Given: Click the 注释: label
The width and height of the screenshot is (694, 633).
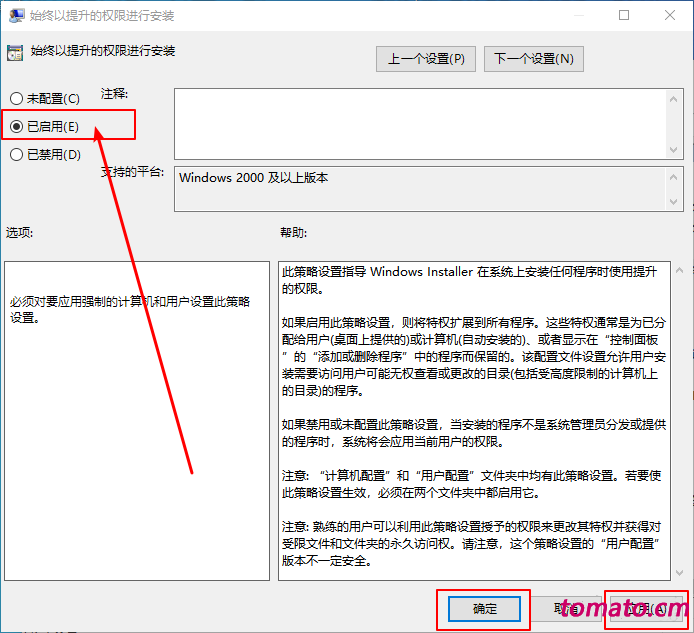Looking at the screenshot, I should pyautogui.click(x=114, y=94).
